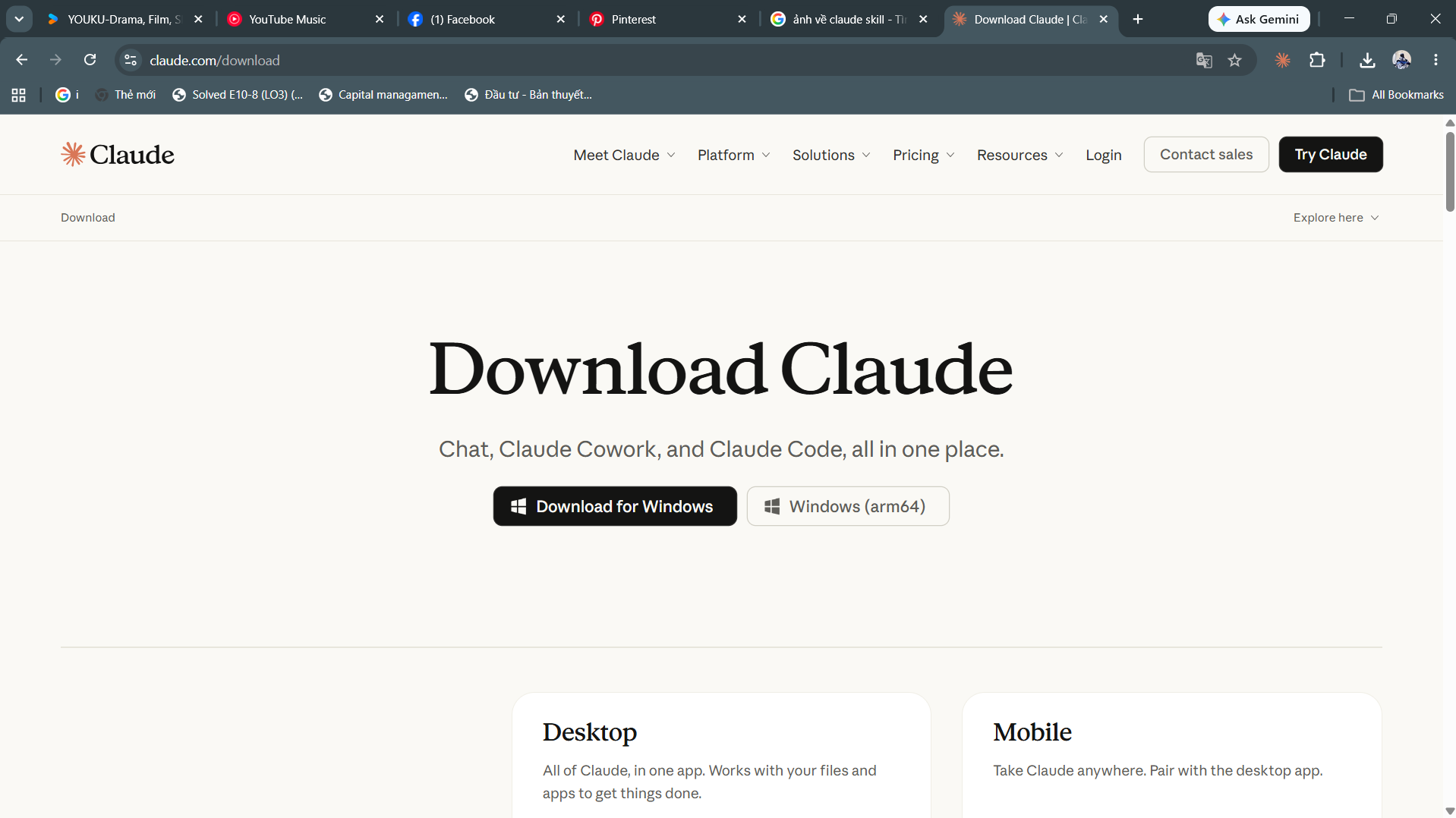The image size is (1456, 818).
Task: Open the Claude extension icon in toolbar
Action: [x=1283, y=60]
